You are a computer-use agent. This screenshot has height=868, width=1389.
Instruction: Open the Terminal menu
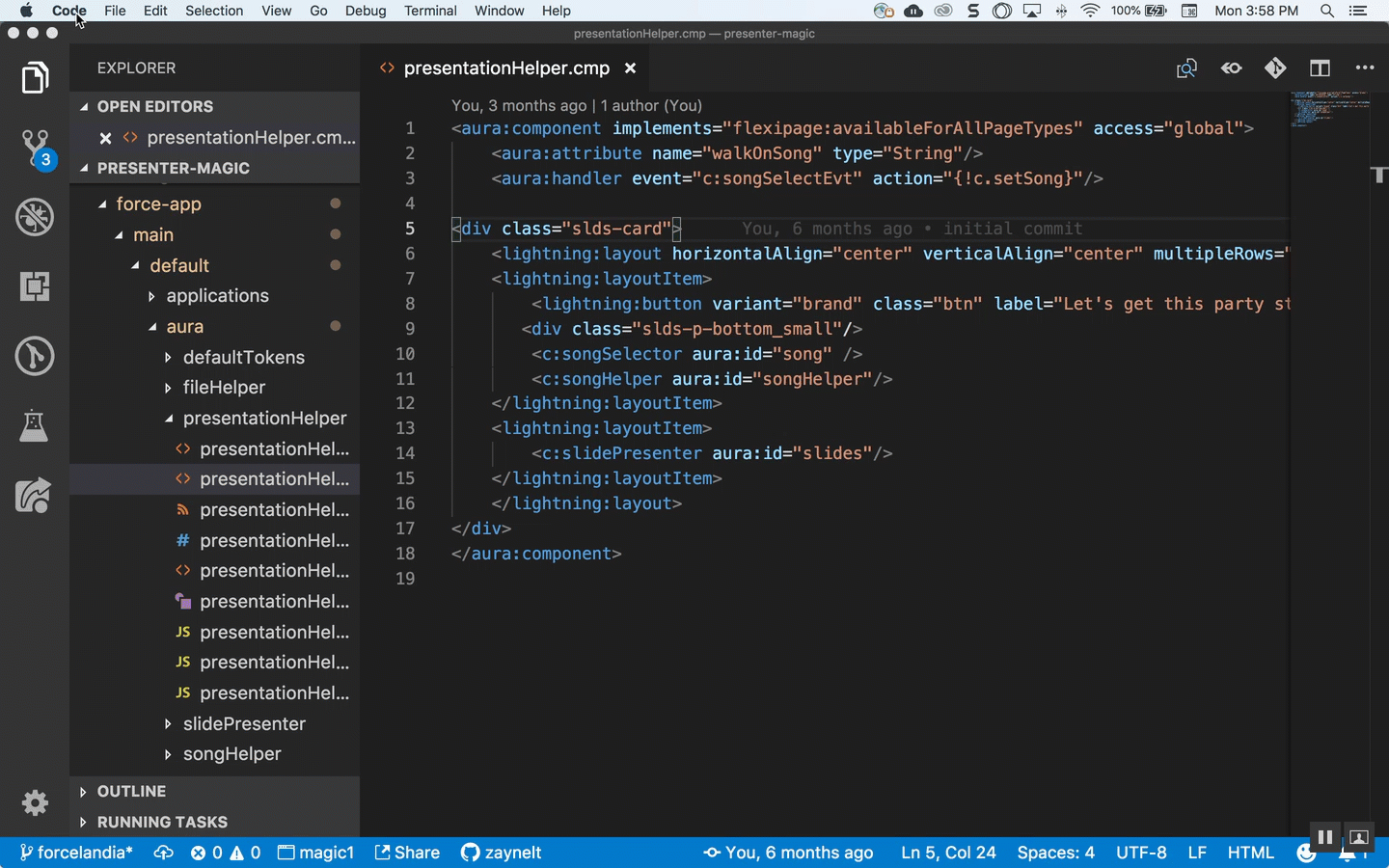click(x=430, y=11)
